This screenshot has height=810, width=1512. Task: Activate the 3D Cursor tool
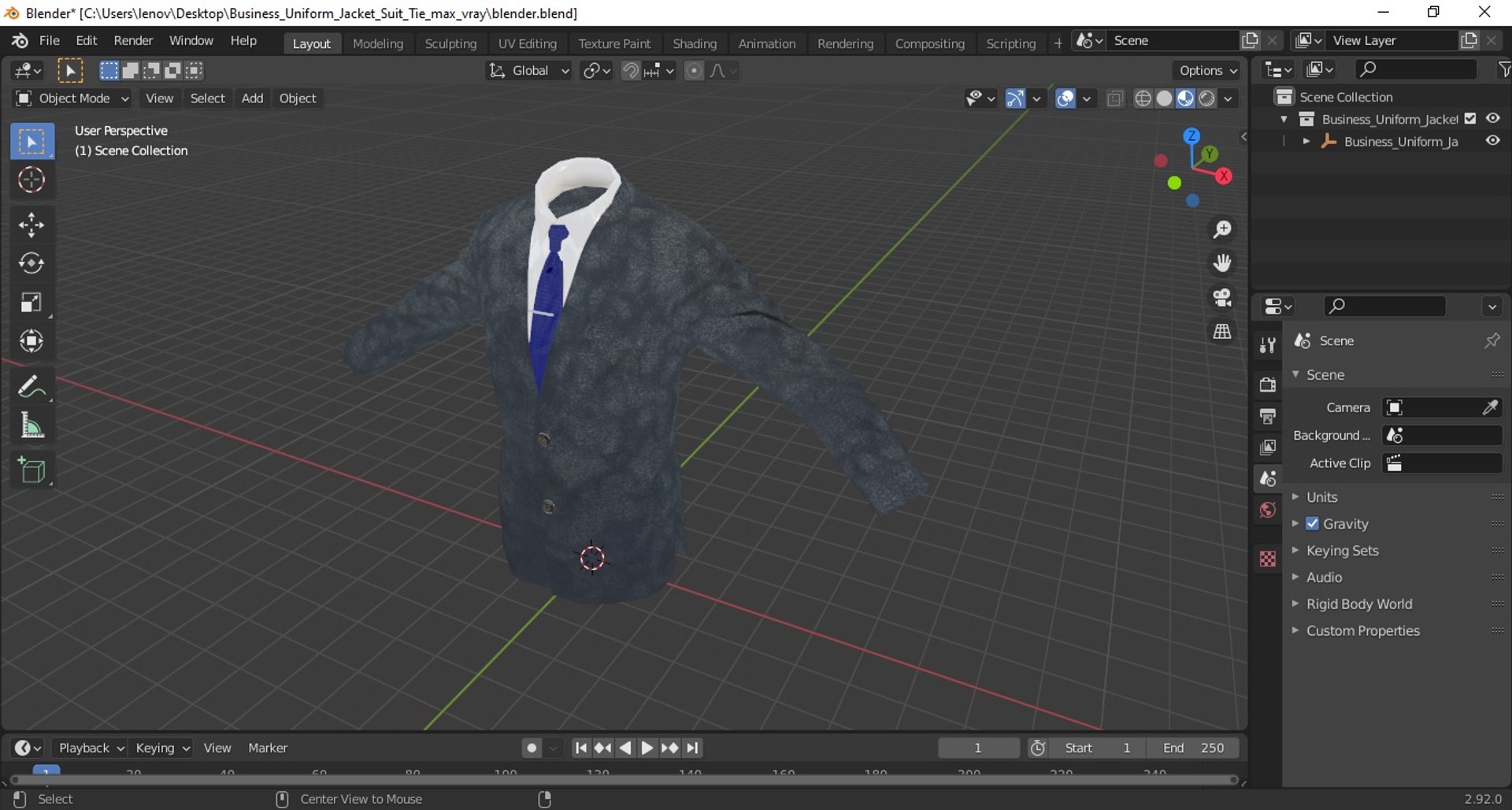point(32,180)
